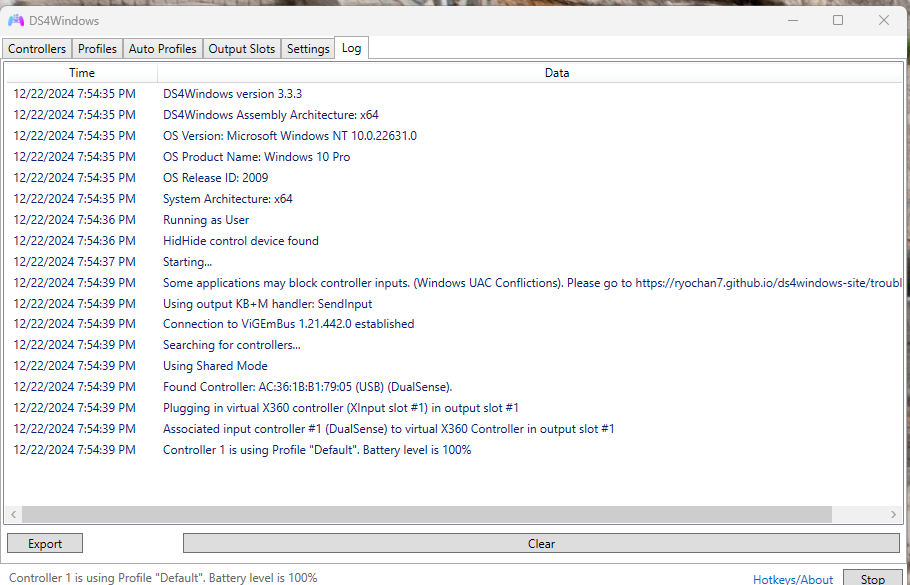910x585 pixels.
Task: Click the Export log button
Action: click(x=45, y=543)
